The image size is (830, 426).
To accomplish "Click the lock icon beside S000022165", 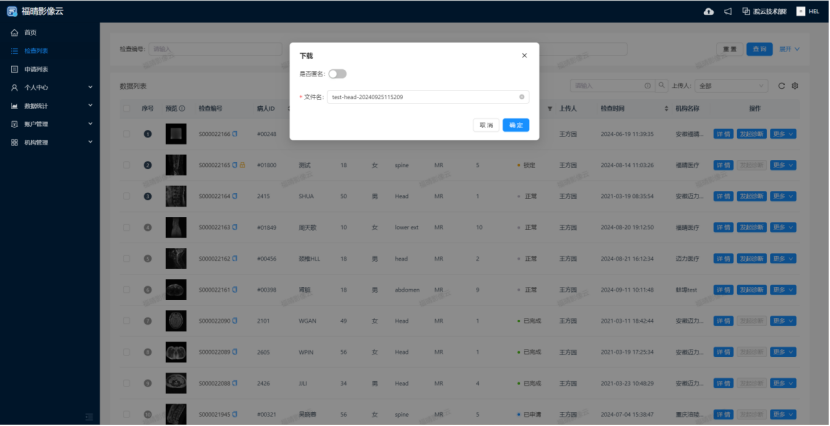I will point(242,164).
